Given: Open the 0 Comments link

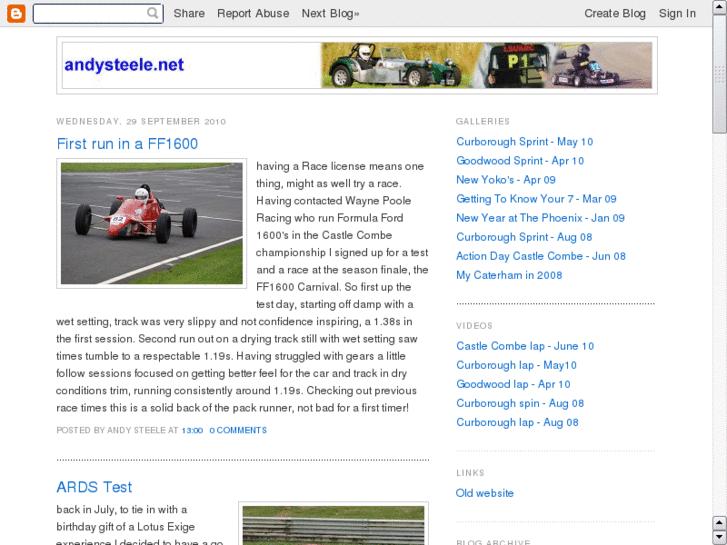Looking at the screenshot, I should (238, 430).
